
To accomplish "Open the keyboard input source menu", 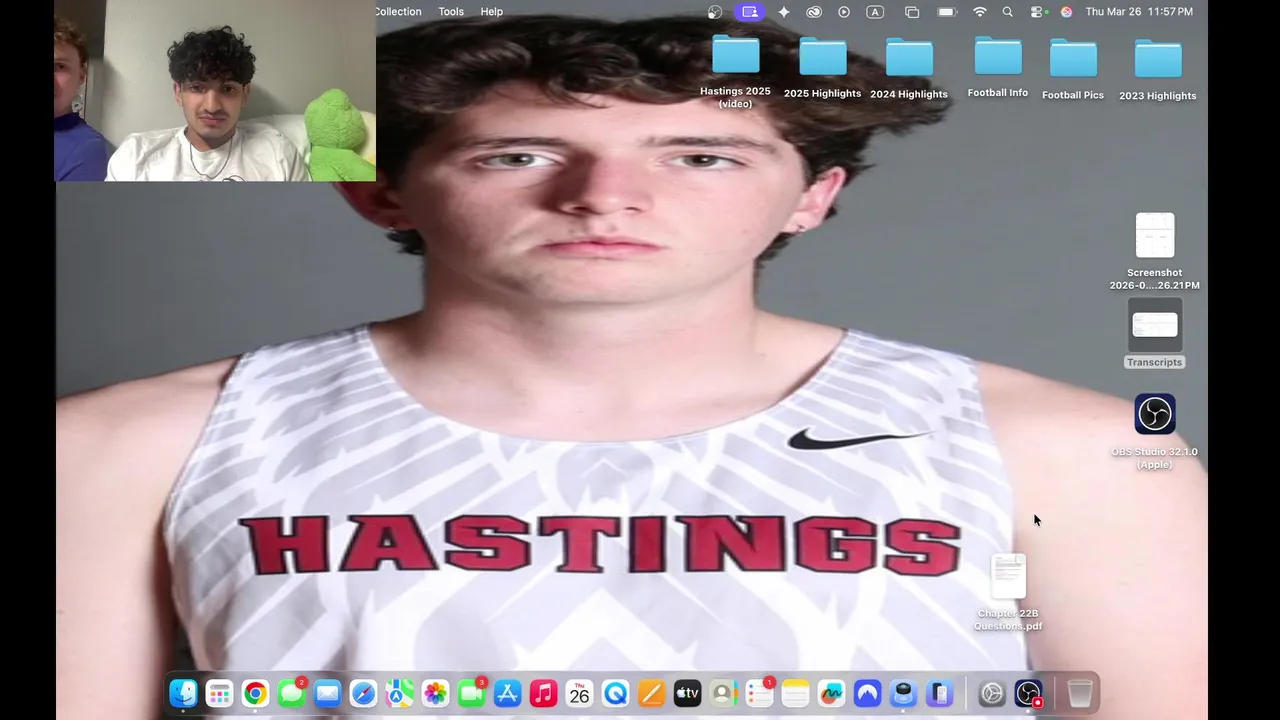I will coord(875,12).
